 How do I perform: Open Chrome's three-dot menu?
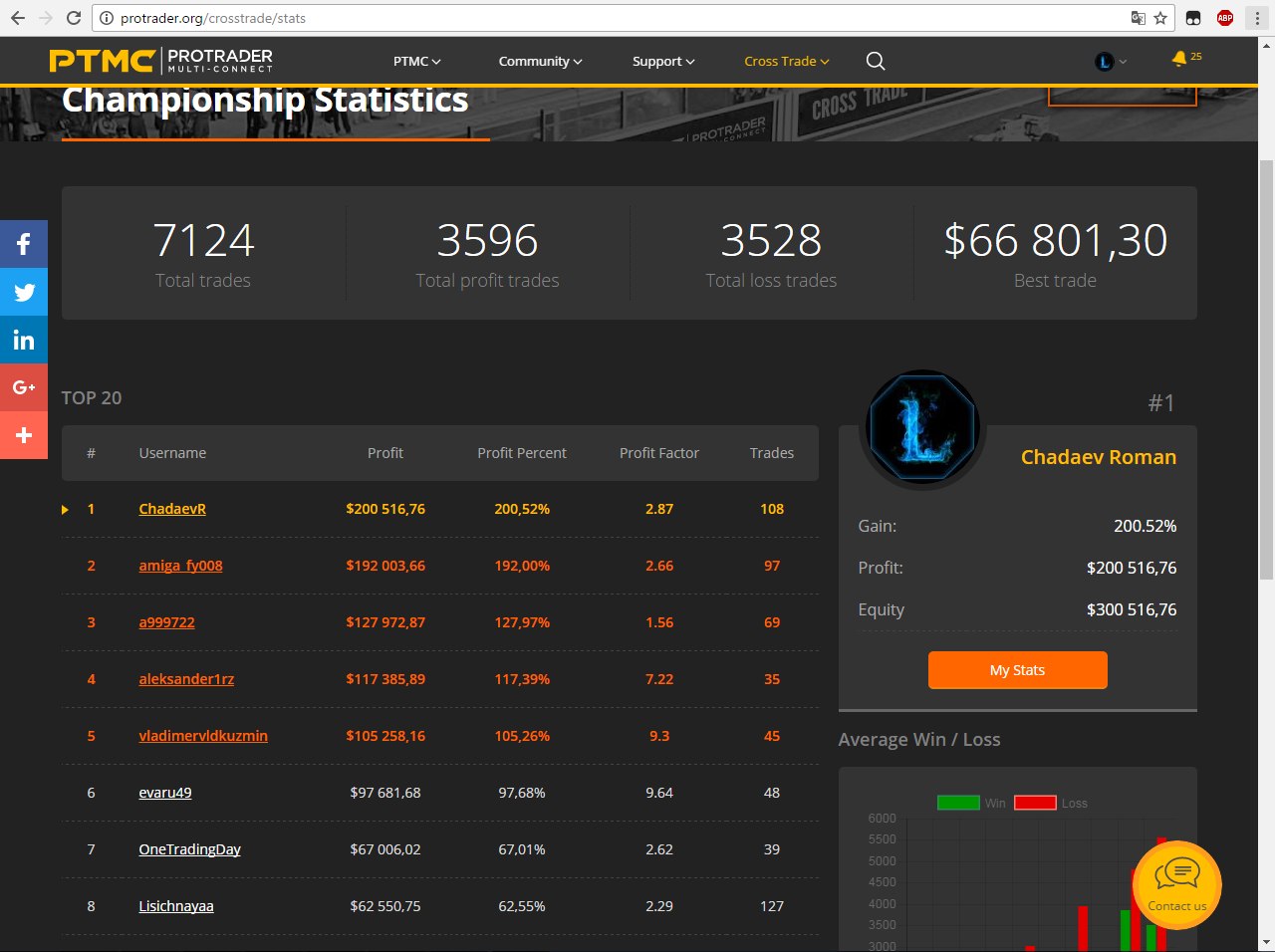pos(1257,18)
